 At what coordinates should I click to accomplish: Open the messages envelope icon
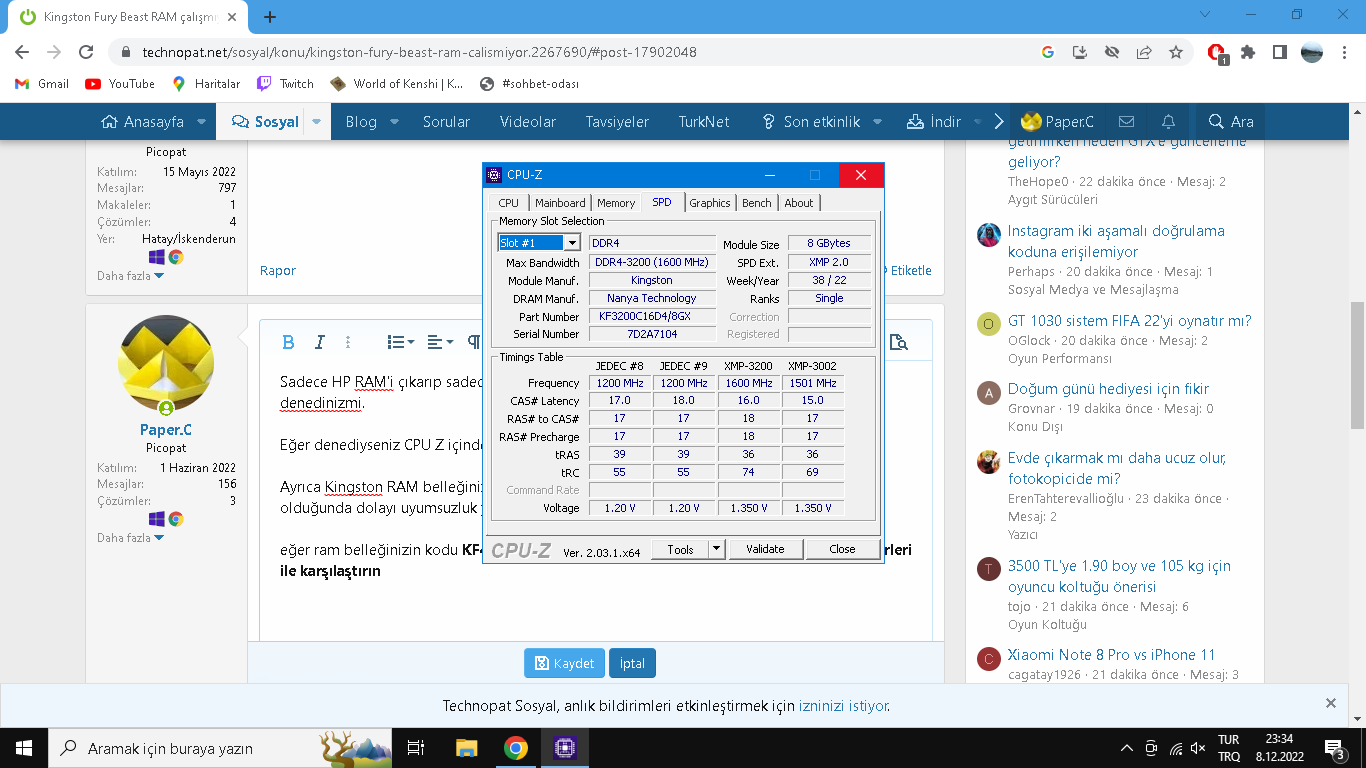click(1126, 122)
